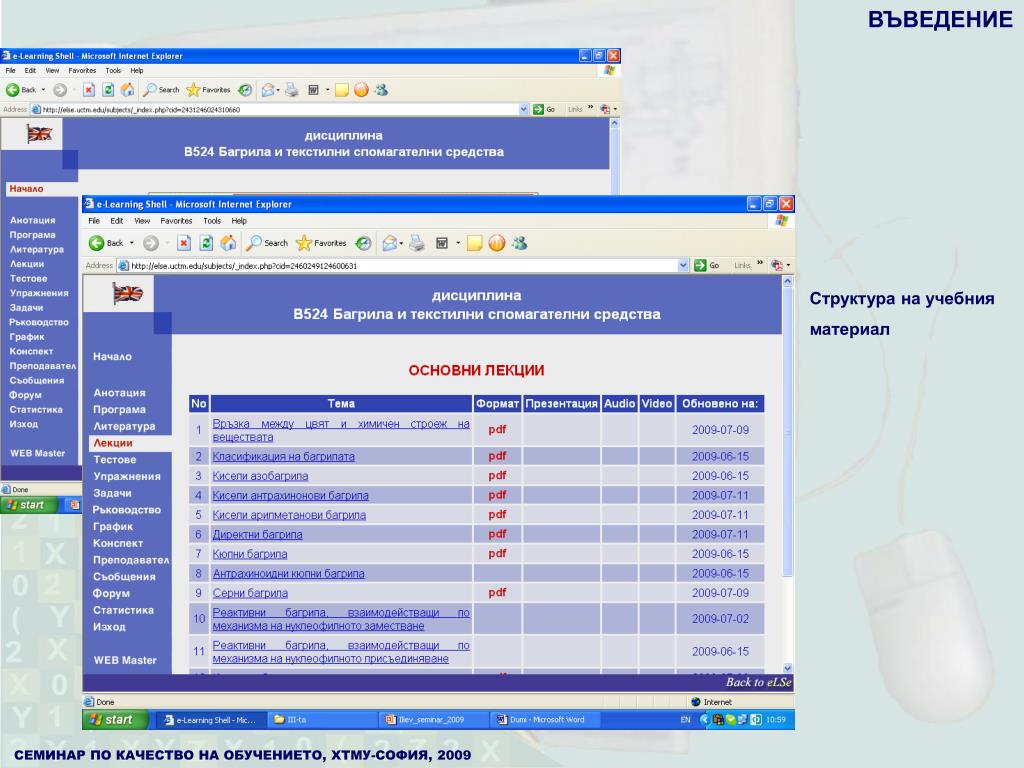Open lecture Директни багрила
The width and height of the screenshot is (1024, 768).
257,534
